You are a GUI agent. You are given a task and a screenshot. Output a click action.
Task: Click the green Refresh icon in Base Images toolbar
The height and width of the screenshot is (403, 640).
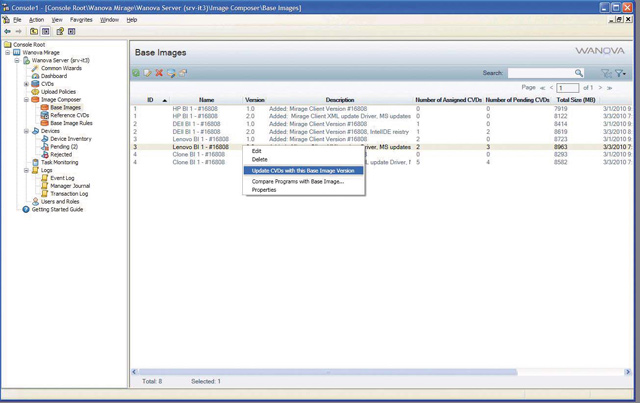(x=136, y=73)
